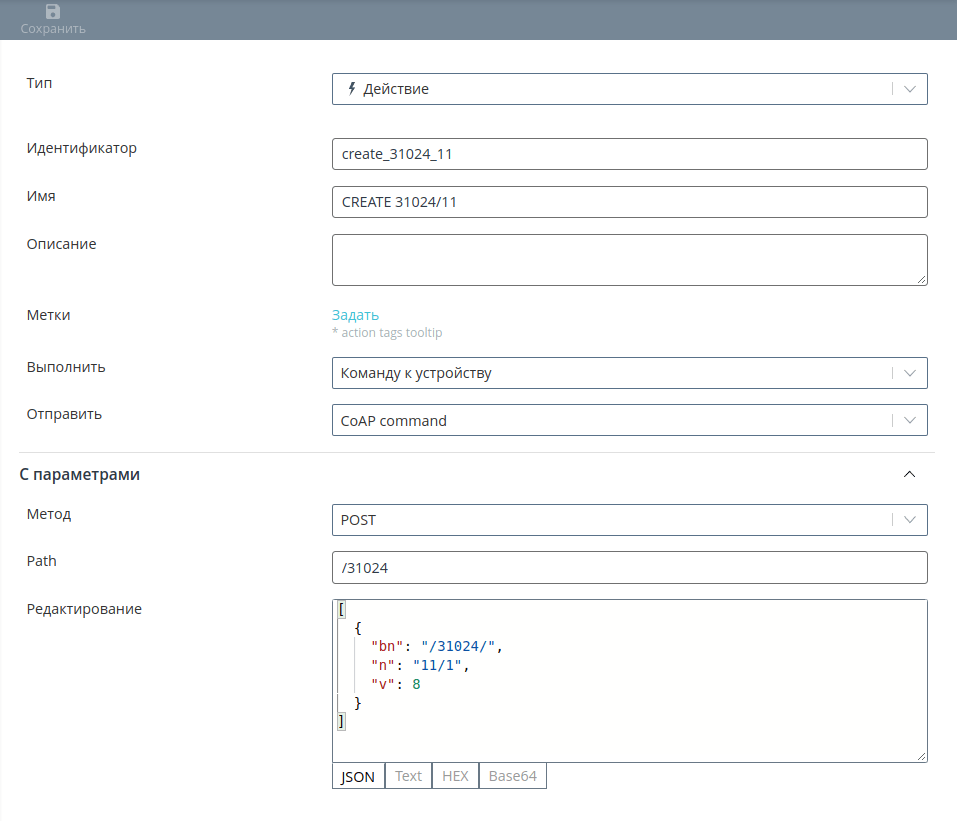
Task: Click the Задать link for Метки
Action: 355,315
